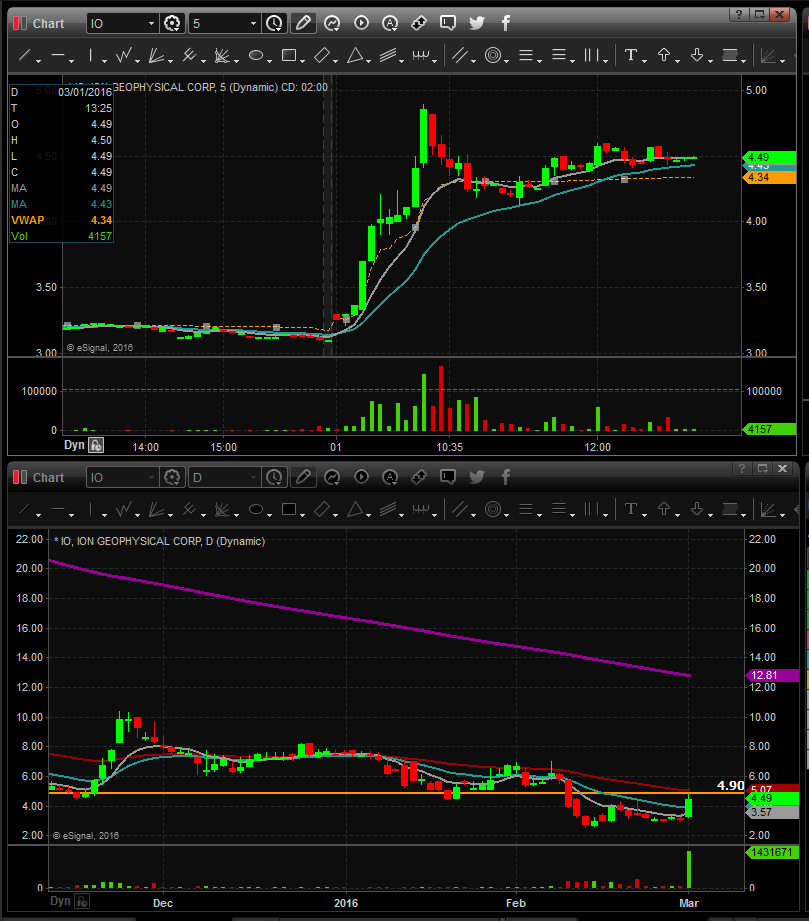Expand the IO symbol dropdown in the top chart
This screenshot has width=809, height=921.
151,23
